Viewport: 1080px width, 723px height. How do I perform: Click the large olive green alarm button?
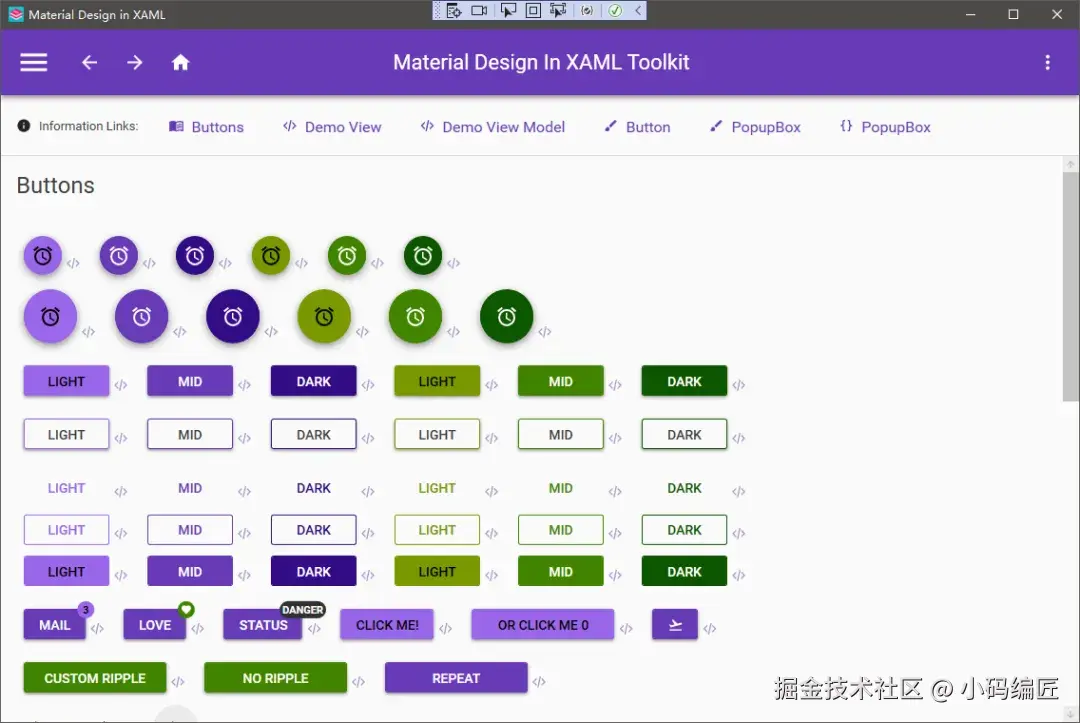[x=324, y=317]
